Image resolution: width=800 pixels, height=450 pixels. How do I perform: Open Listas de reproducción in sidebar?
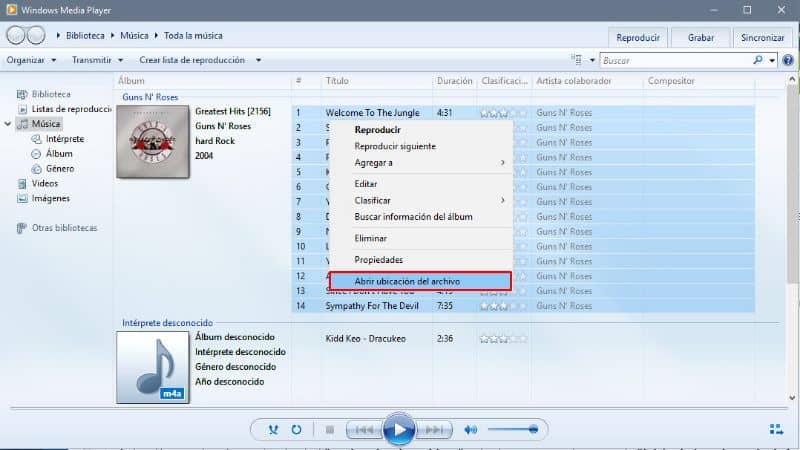(x=71, y=109)
